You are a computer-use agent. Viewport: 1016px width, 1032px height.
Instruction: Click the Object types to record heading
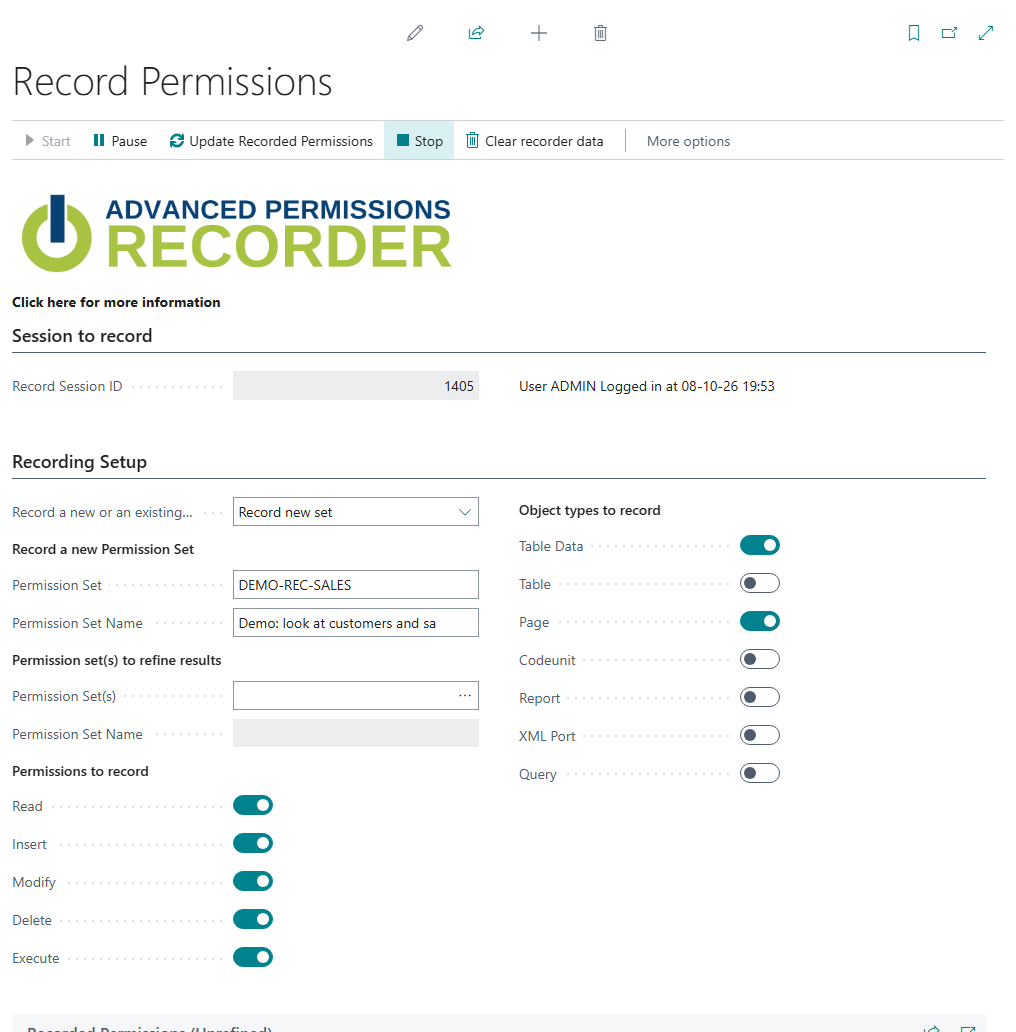590,511
